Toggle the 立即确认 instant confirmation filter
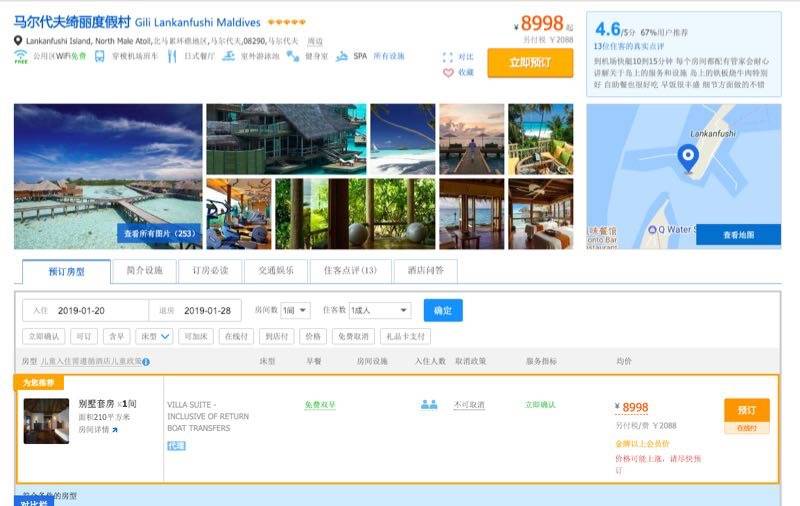The image size is (800, 506). coord(44,337)
